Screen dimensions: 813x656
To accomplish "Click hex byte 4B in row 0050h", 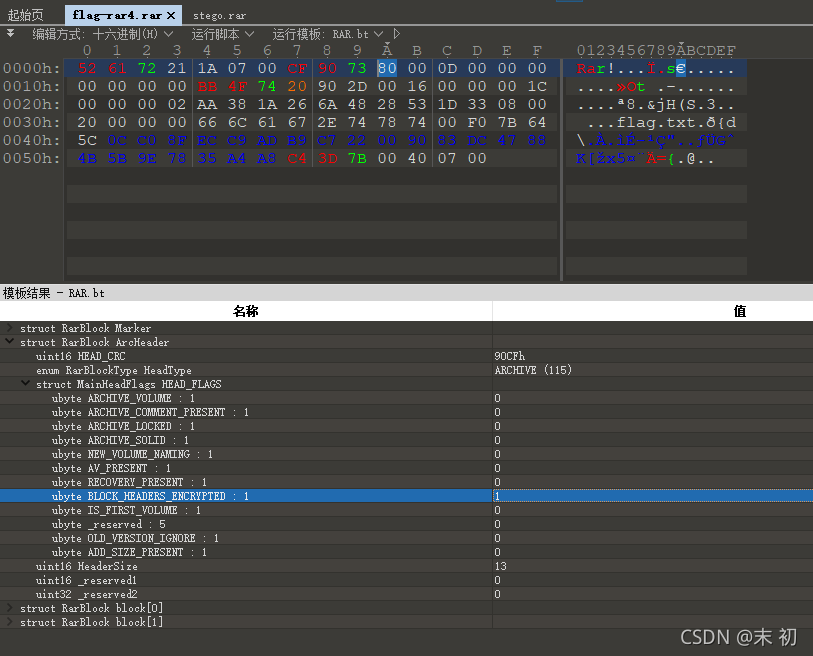I will (87, 159).
